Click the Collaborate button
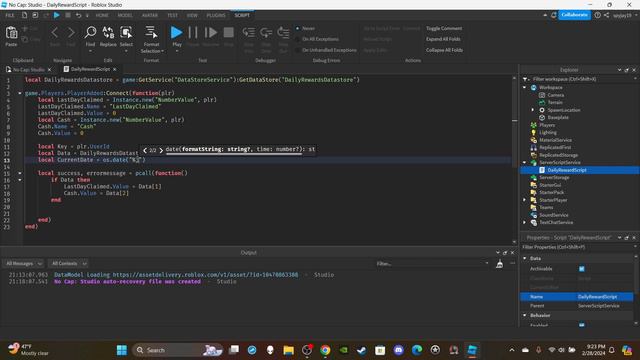Image resolution: width=640 pixels, height=360 pixels. tap(574, 15)
